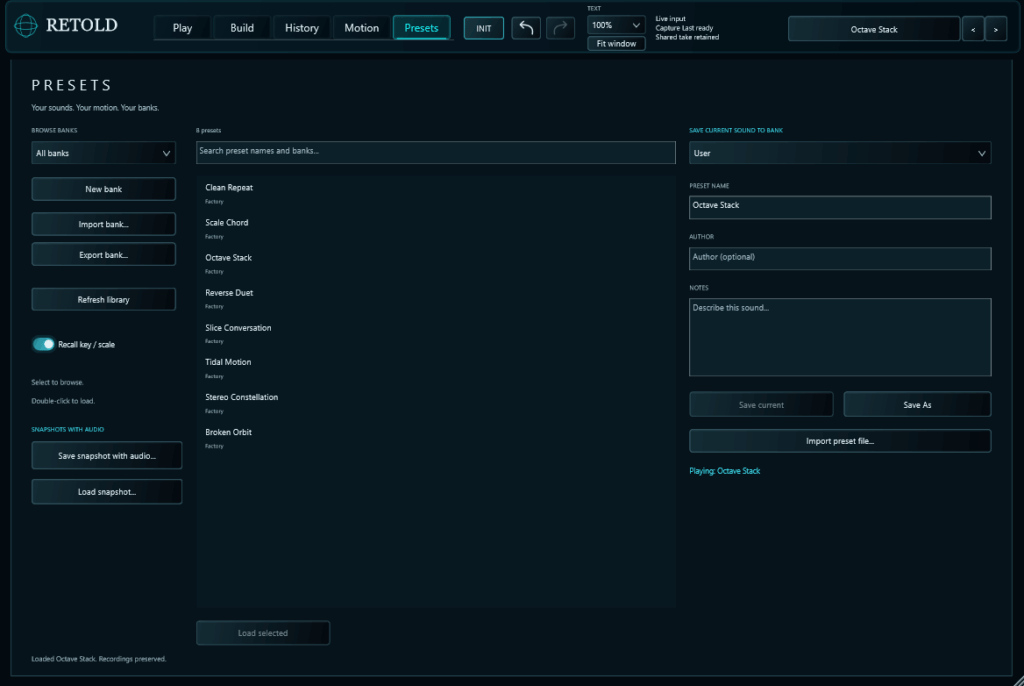This screenshot has width=1024, height=686.
Task: Select the Broken Orbit preset
Action: point(436,438)
